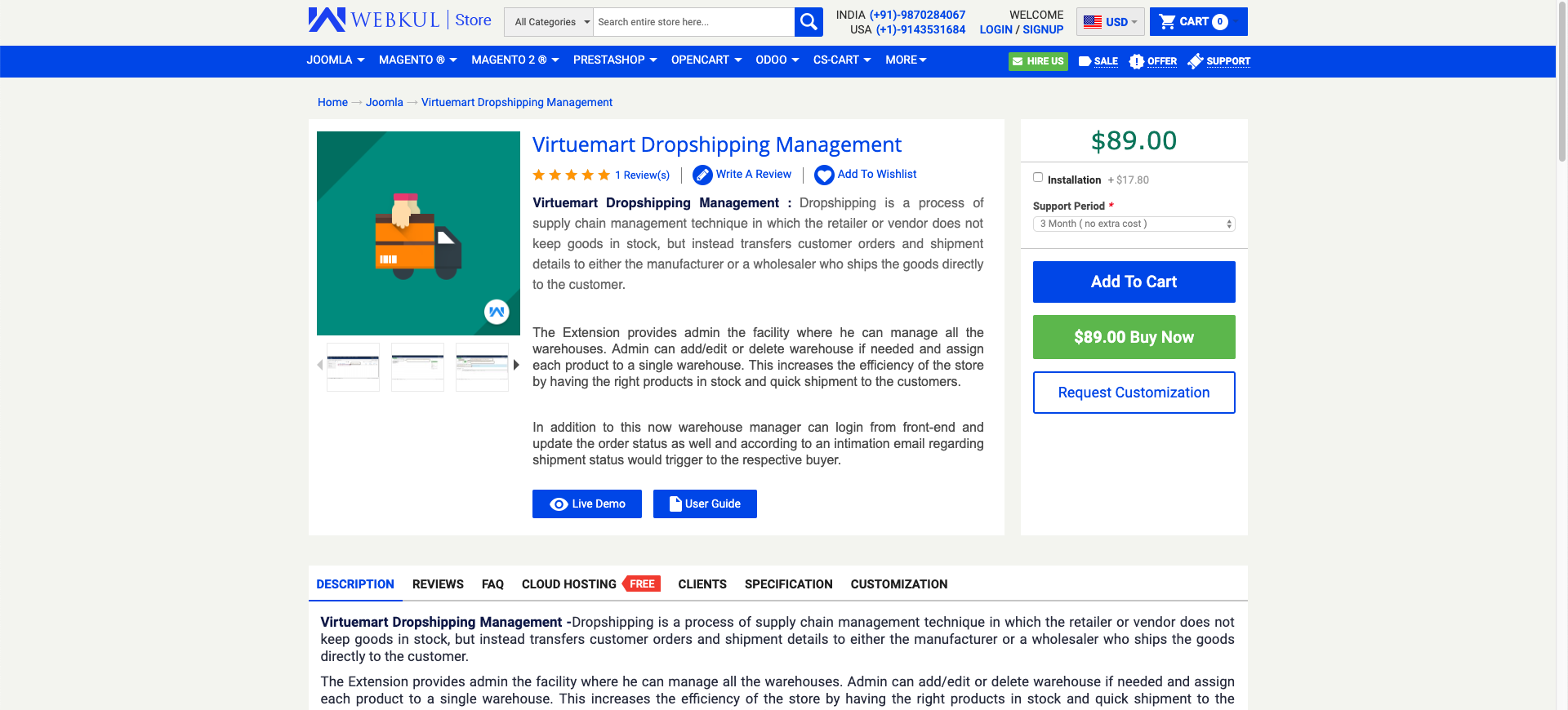Open the Support Period dropdown
This screenshot has height=710, width=1568.
pos(1134,224)
